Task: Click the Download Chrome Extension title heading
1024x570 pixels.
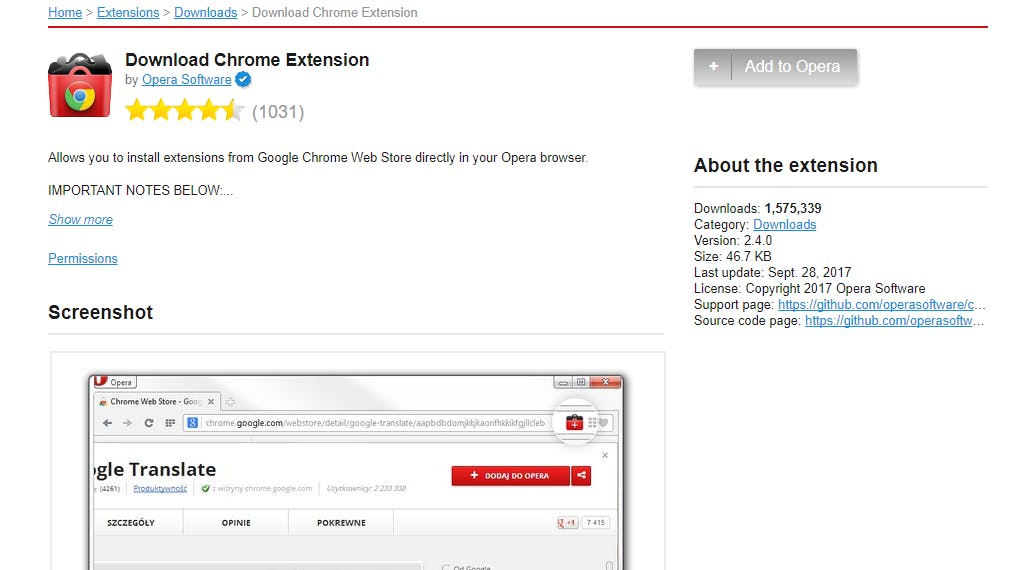Action: [247, 60]
